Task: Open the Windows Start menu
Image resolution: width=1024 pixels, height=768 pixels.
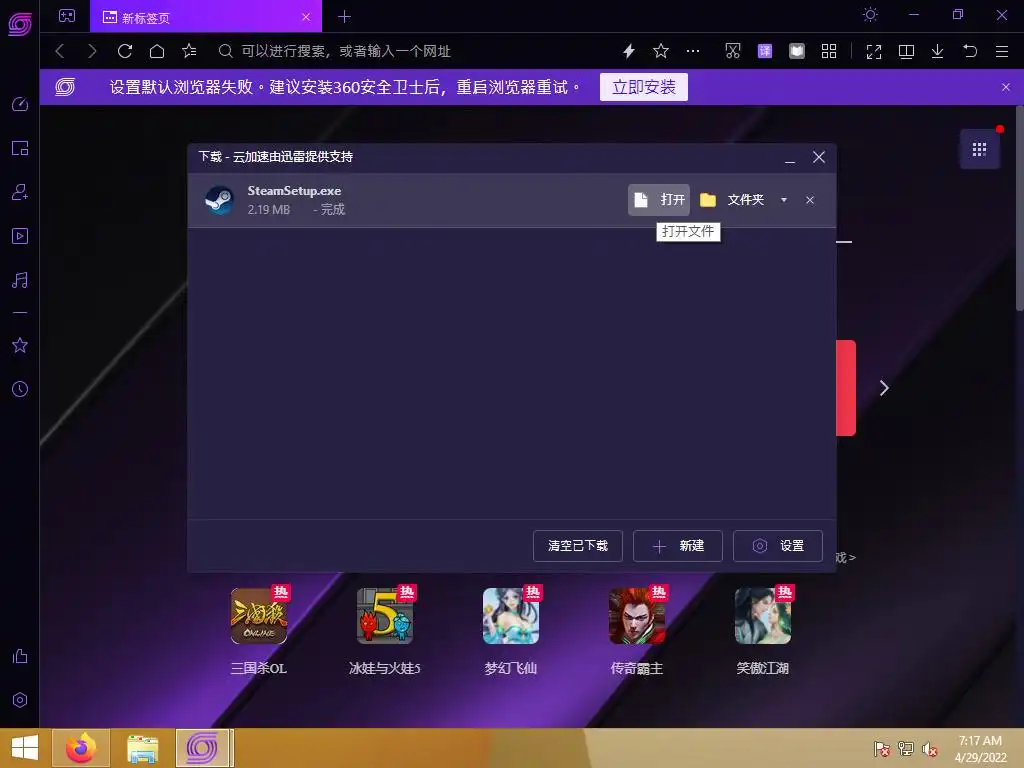Action: click(25, 748)
